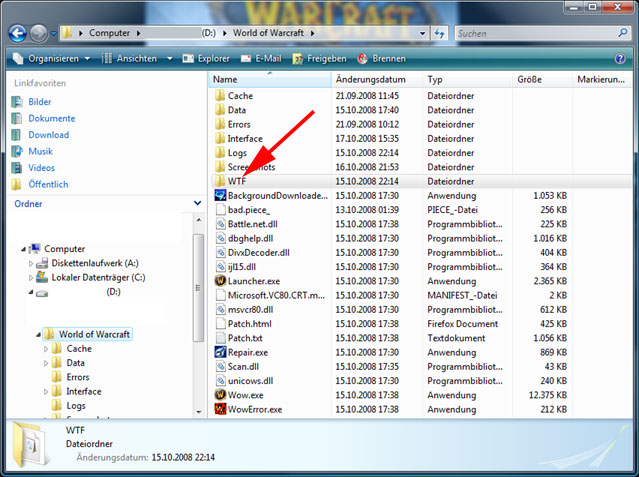Click the Dokumente favorites icon
Viewport: 639px width, 477px height.
(17, 118)
